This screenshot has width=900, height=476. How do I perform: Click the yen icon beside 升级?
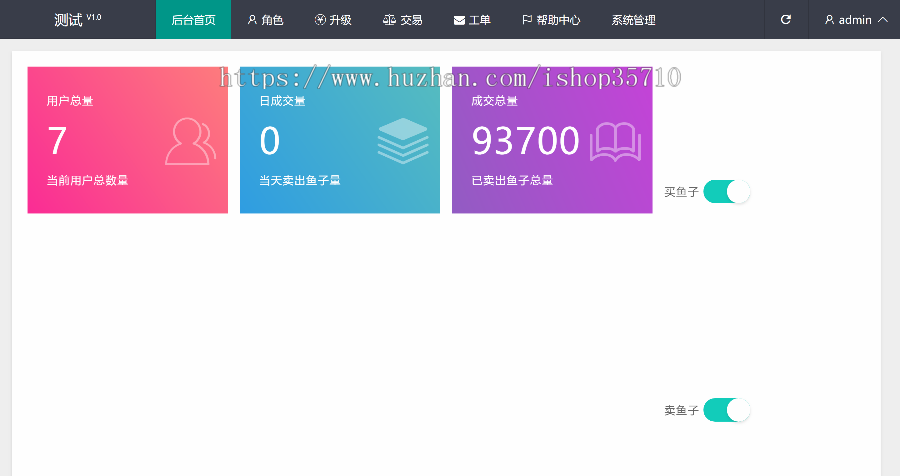point(320,20)
